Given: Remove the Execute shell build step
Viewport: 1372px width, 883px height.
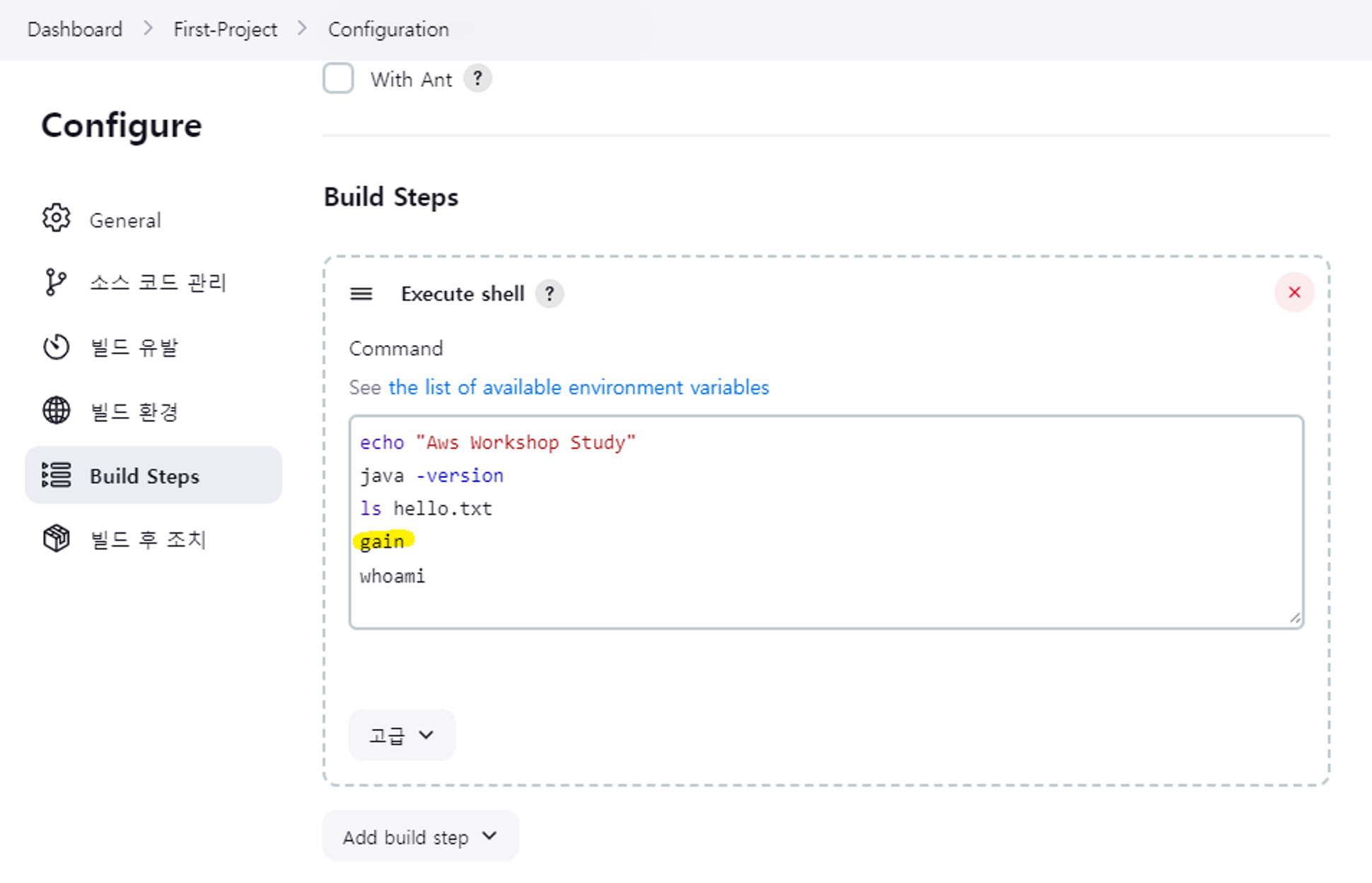Looking at the screenshot, I should [1294, 293].
